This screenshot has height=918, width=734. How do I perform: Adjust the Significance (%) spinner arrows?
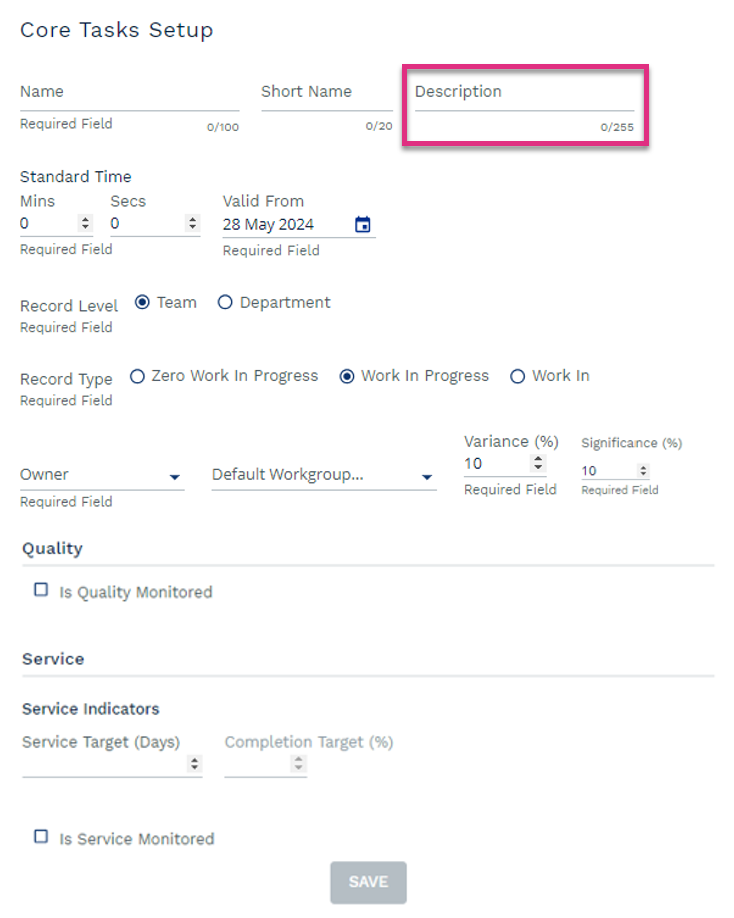pyautogui.click(x=643, y=471)
